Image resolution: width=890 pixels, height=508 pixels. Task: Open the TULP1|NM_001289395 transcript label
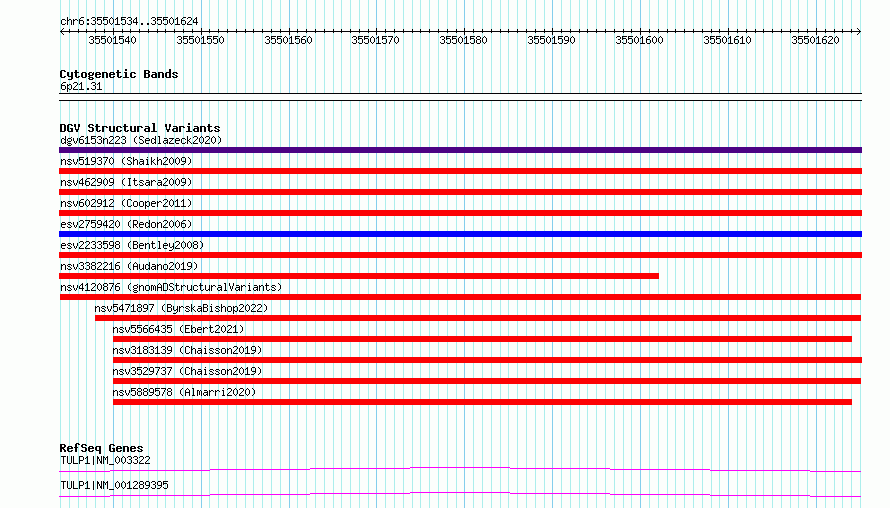click(x=115, y=485)
